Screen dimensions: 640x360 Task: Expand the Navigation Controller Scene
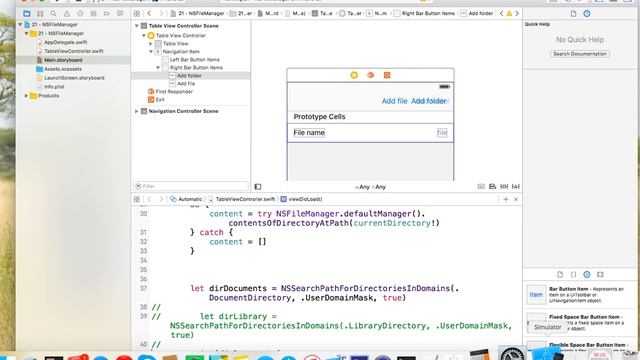(x=137, y=111)
